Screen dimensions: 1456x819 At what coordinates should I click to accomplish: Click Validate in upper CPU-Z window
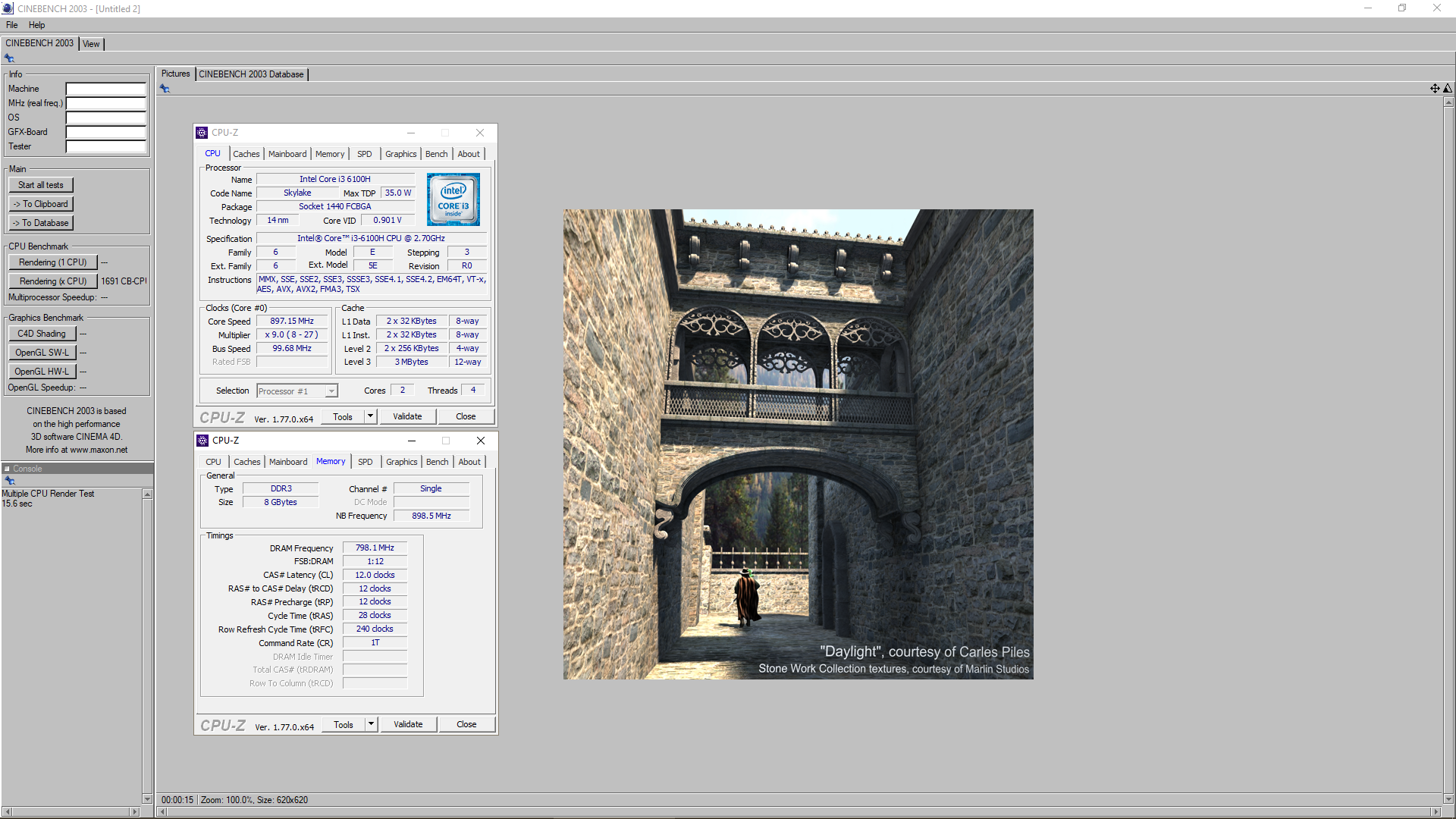click(407, 416)
